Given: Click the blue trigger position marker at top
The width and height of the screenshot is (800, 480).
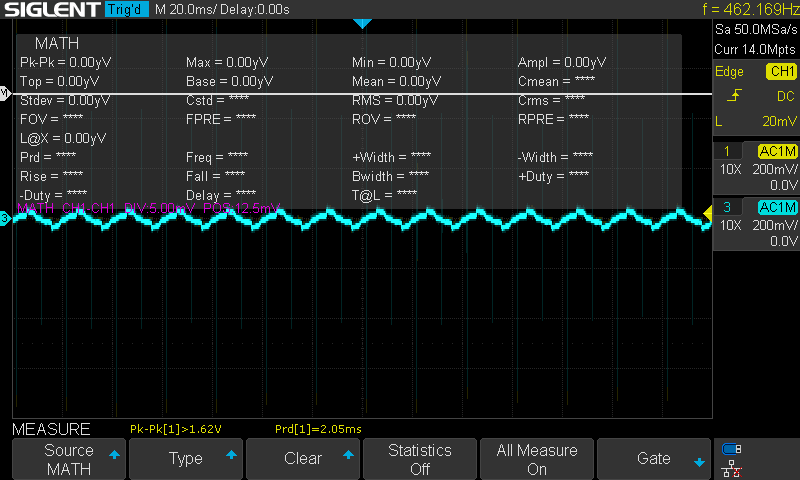Looking at the screenshot, I should click(362, 23).
